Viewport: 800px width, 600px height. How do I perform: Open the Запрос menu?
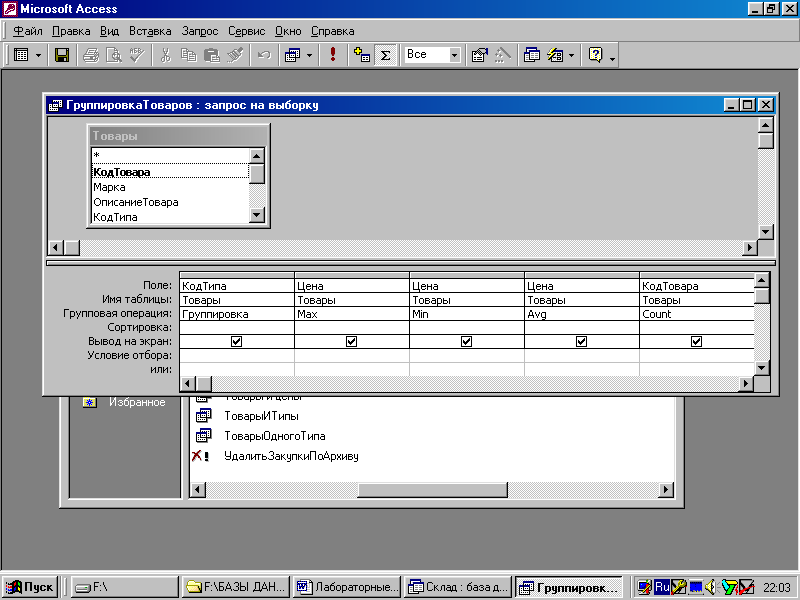click(198, 31)
